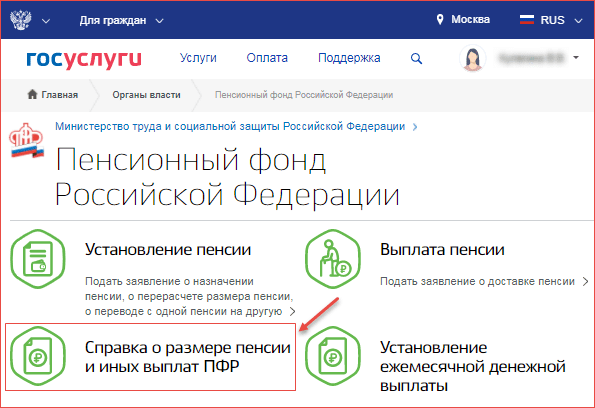The image size is (595, 408).
Task: Go to the госуслуги logo home
Action: (84, 60)
